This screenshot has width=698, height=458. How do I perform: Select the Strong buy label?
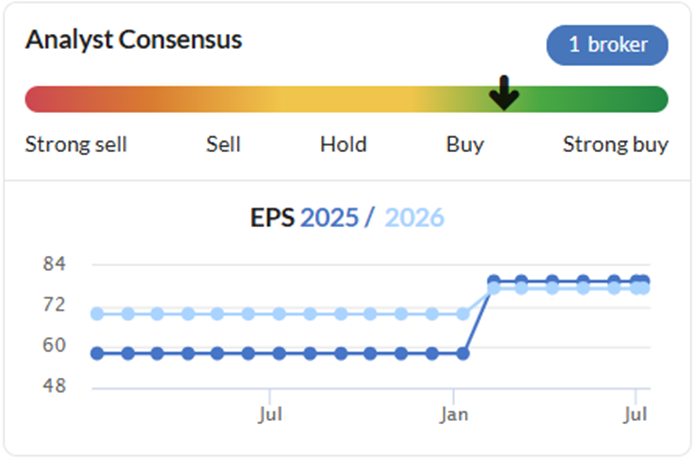click(x=616, y=145)
